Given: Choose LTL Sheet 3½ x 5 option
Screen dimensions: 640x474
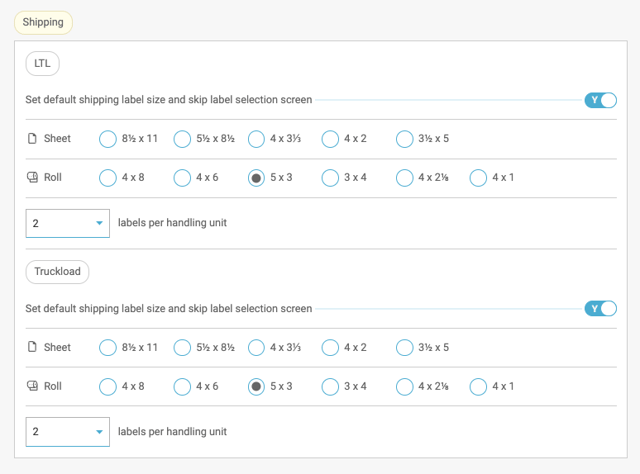Looking at the screenshot, I should (x=404, y=139).
